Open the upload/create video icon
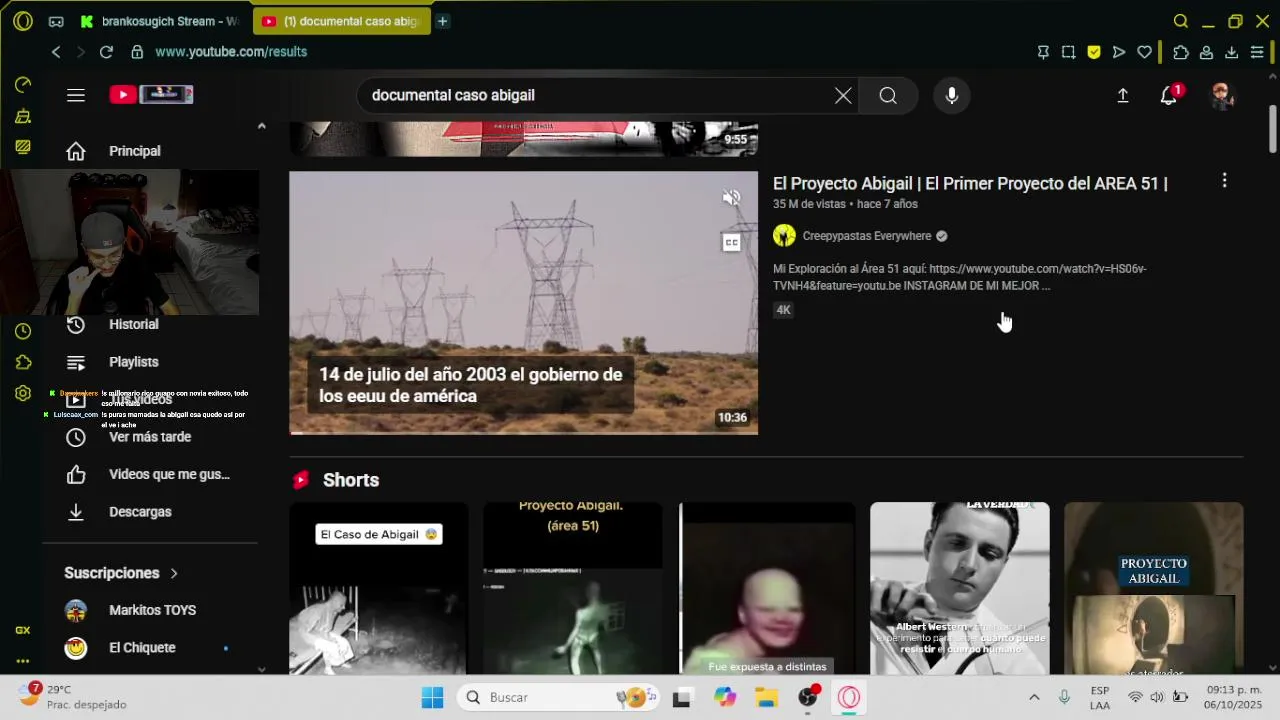This screenshot has height=720, width=1280. point(1123,95)
